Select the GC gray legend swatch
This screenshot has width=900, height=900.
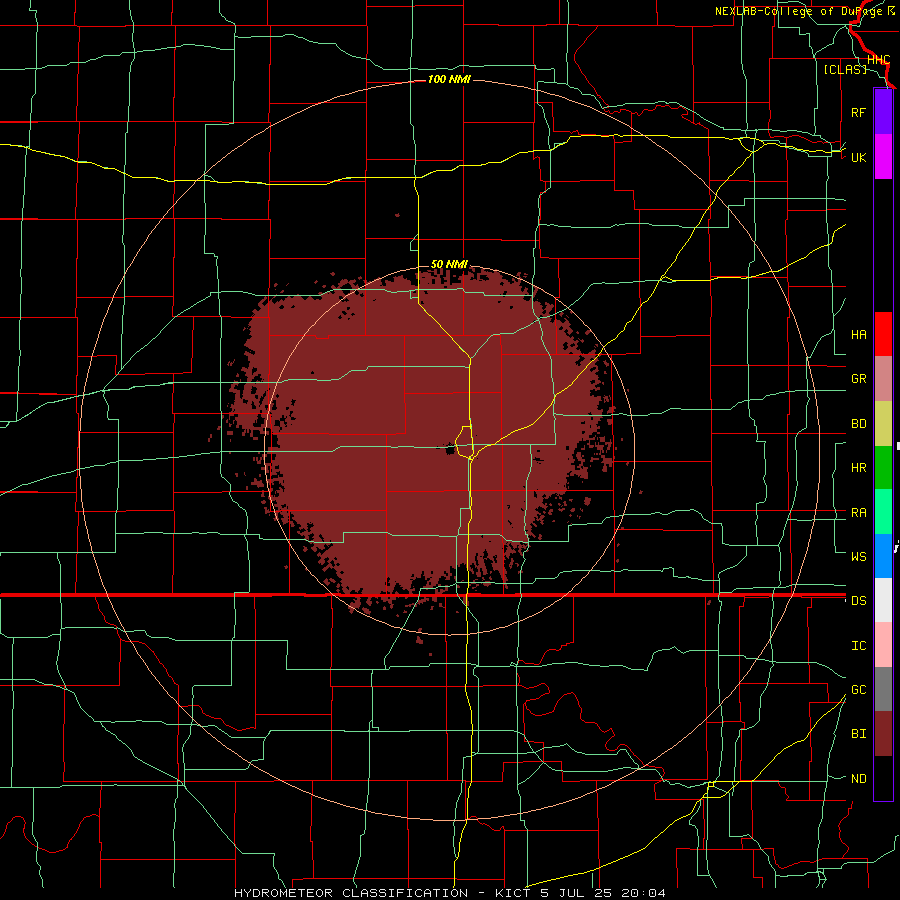(x=883, y=689)
